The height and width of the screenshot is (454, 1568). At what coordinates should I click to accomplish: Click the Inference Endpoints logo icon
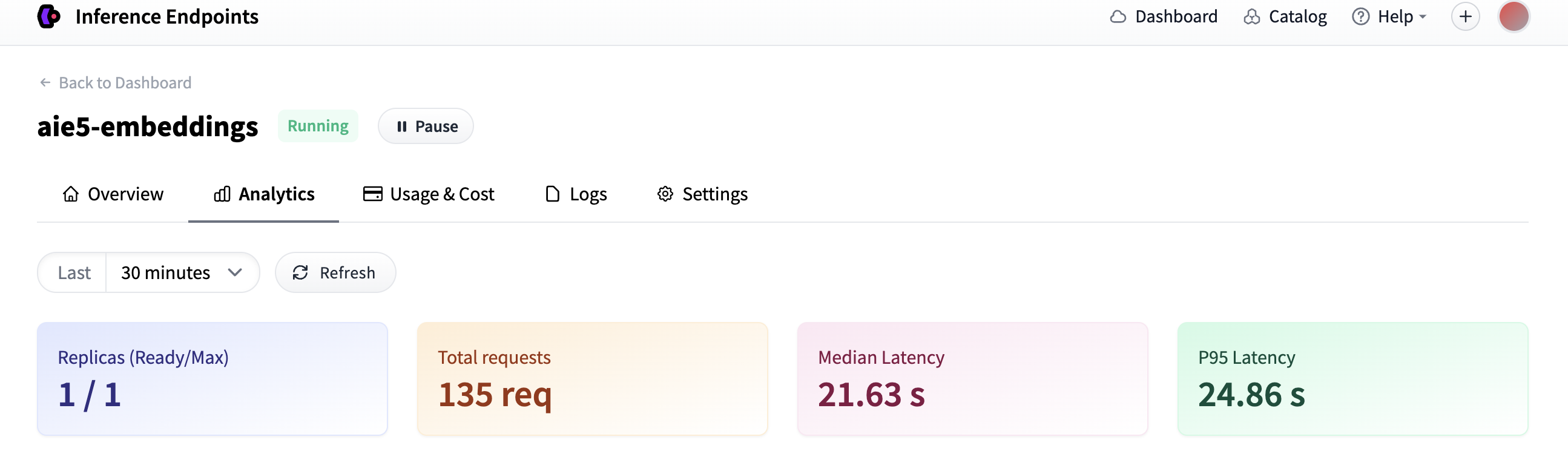pyautogui.click(x=48, y=16)
